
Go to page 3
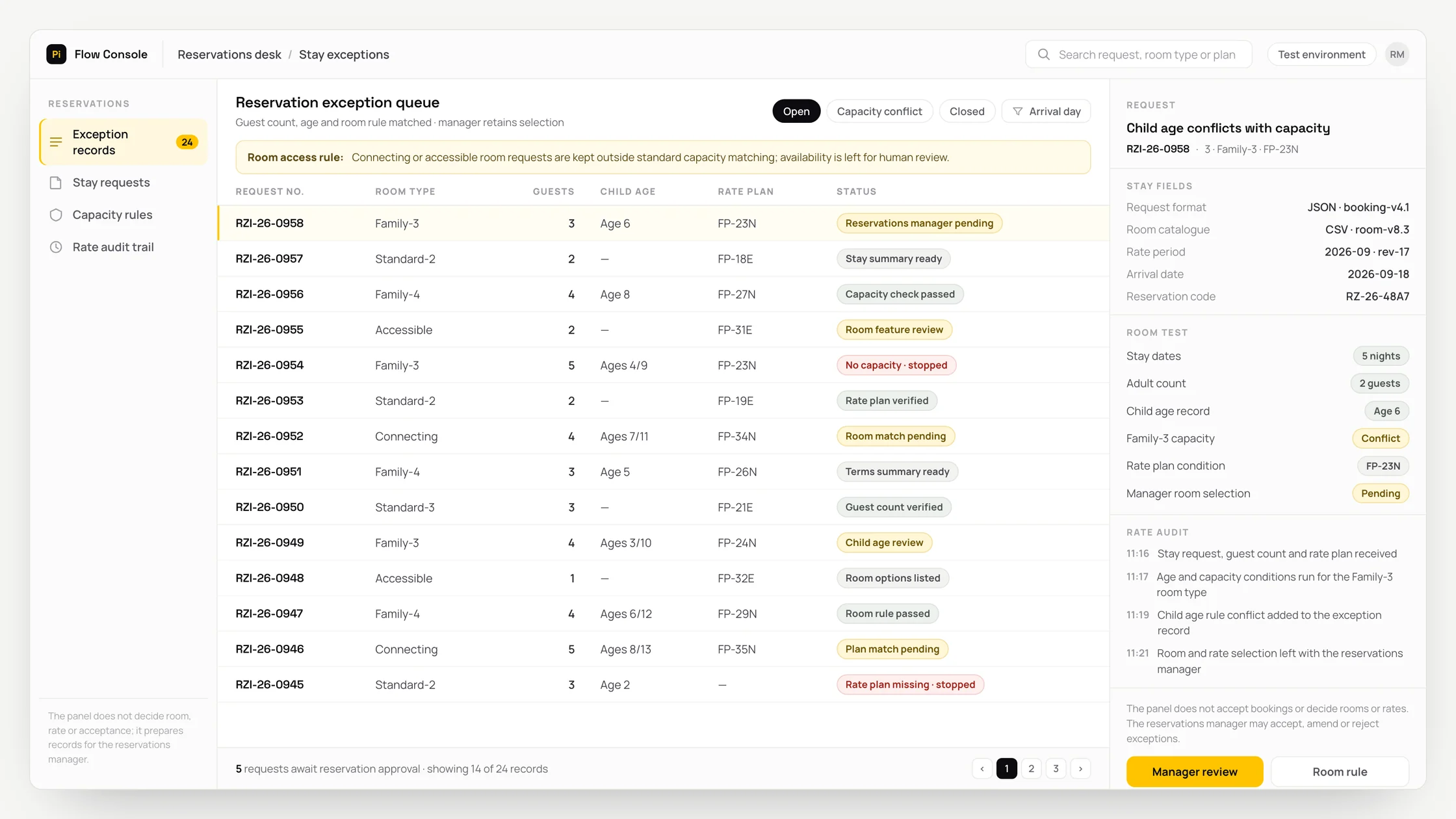click(1056, 769)
